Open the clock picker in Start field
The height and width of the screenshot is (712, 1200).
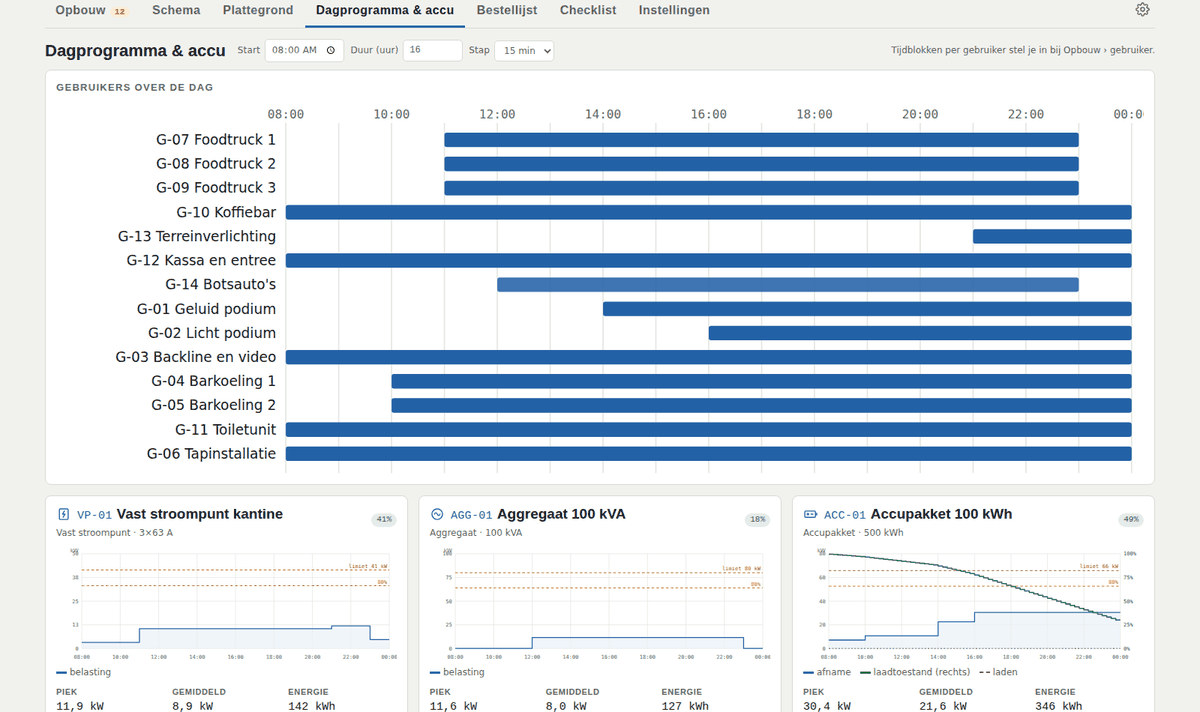pos(331,50)
